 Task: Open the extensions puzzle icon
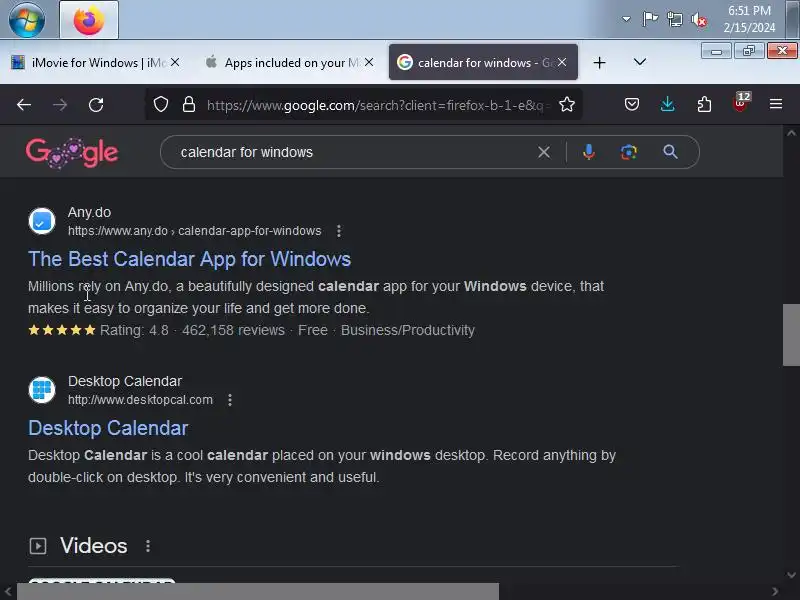point(704,105)
